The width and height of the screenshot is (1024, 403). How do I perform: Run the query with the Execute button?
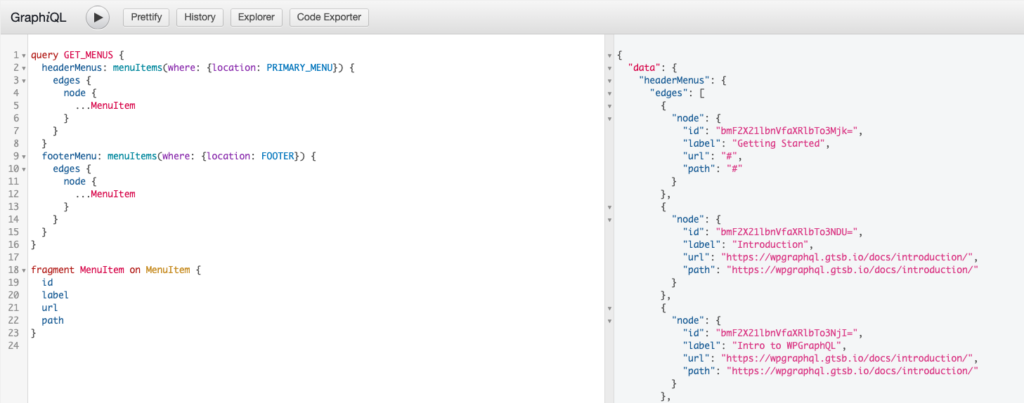coord(97,17)
